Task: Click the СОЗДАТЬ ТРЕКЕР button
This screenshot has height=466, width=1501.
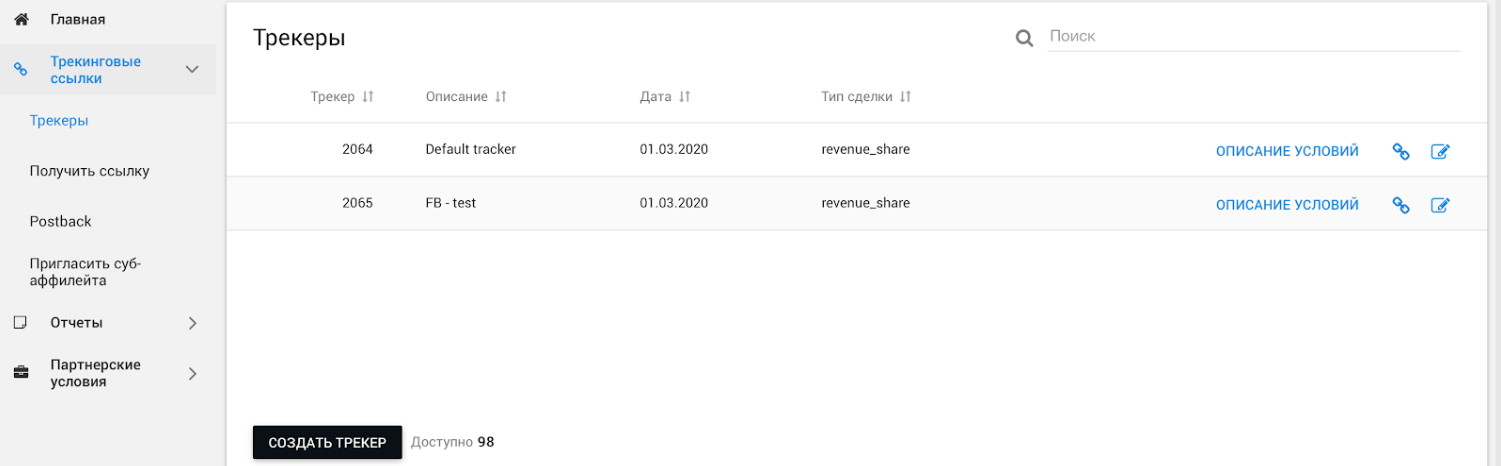Action: [x=327, y=442]
